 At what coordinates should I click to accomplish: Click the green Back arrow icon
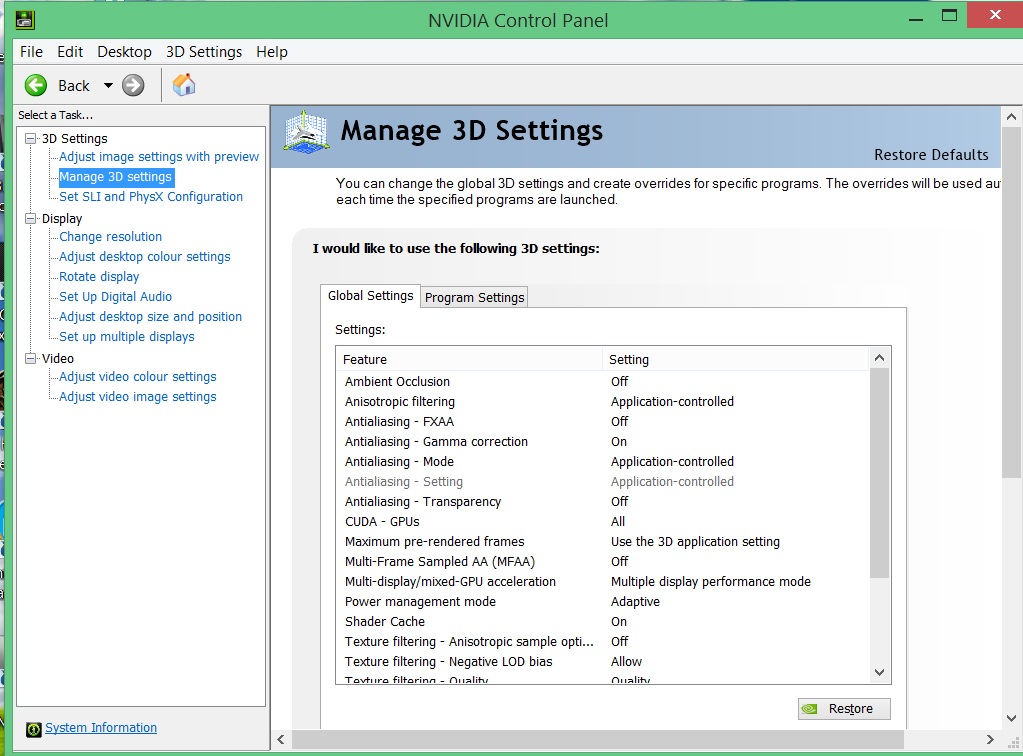(36, 85)
